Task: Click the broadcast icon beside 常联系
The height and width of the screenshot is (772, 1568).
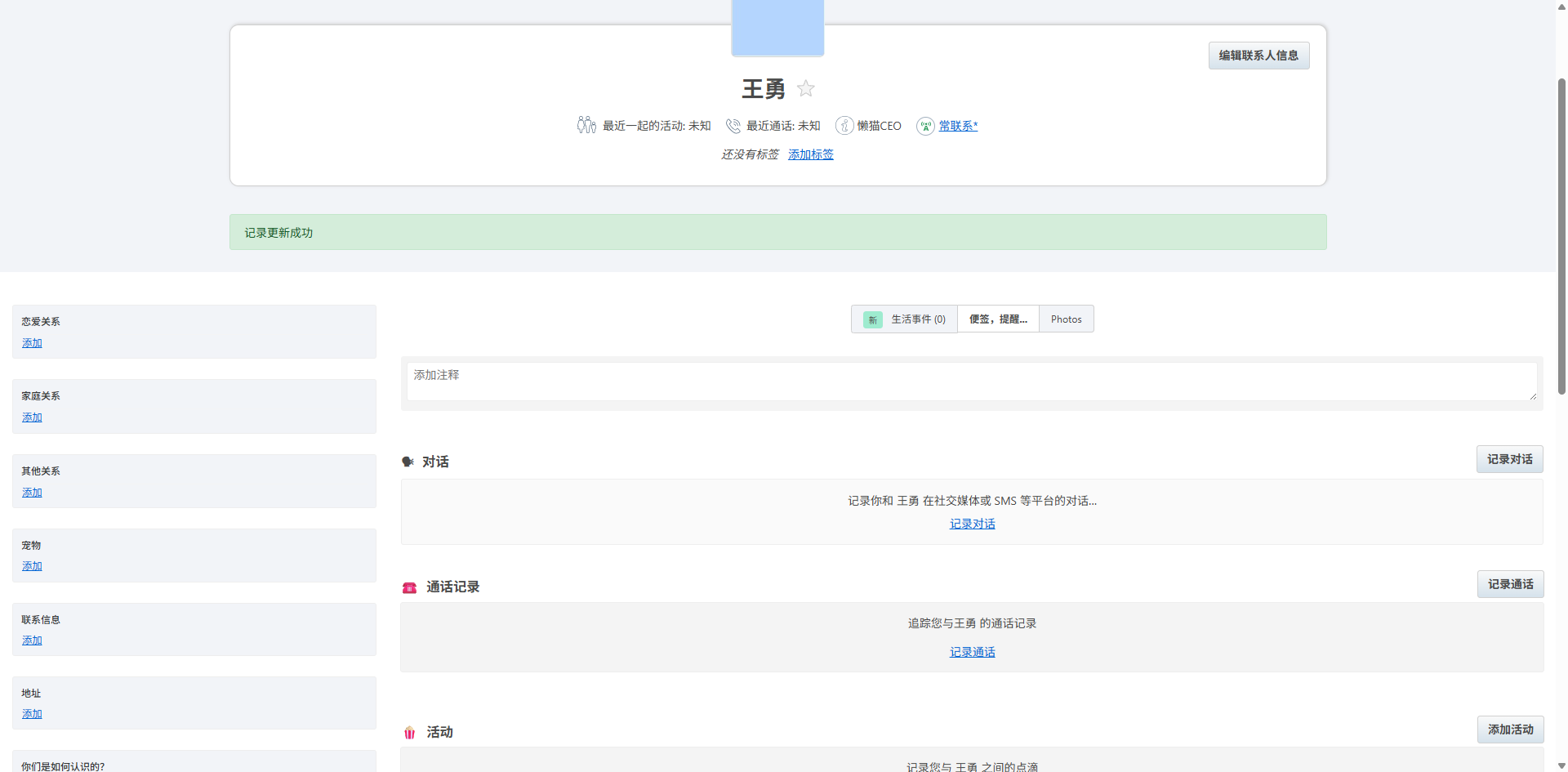Action: [925, 126]
